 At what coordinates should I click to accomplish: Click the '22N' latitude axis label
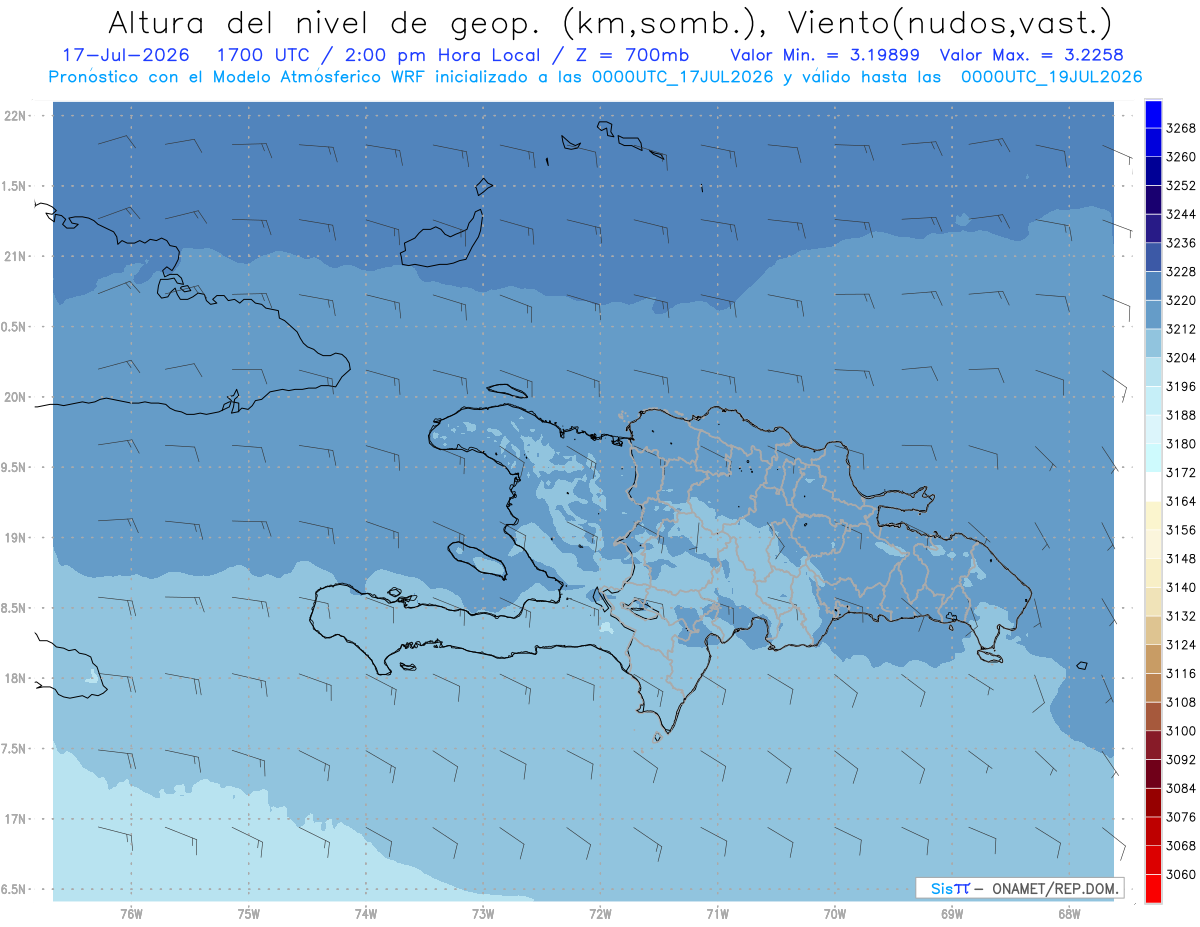click(x=16, y=116)
